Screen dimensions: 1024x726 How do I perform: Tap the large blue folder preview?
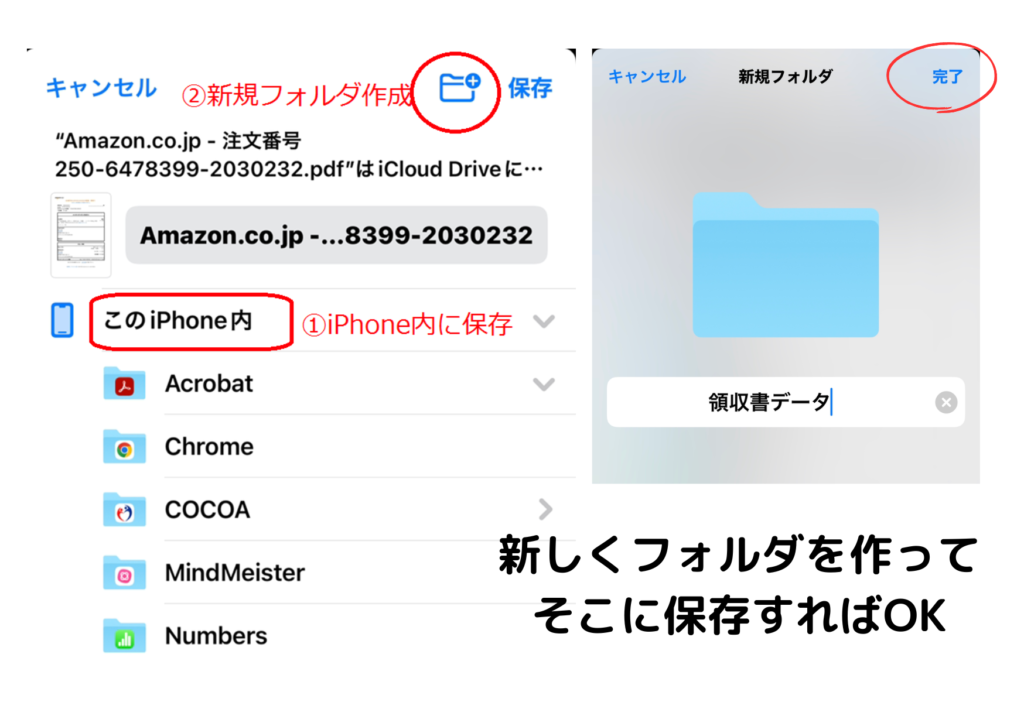pos(786,265)
